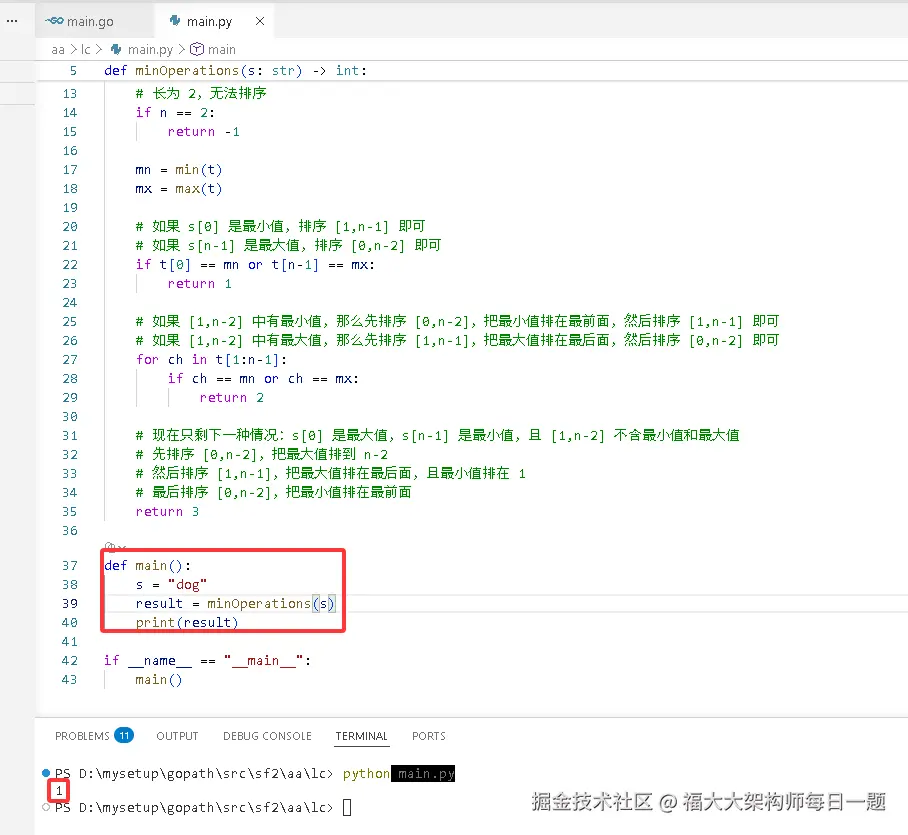Jump to sticky line def minOperations
Viewport: 908px width, 835px height.
coord(235,71)
